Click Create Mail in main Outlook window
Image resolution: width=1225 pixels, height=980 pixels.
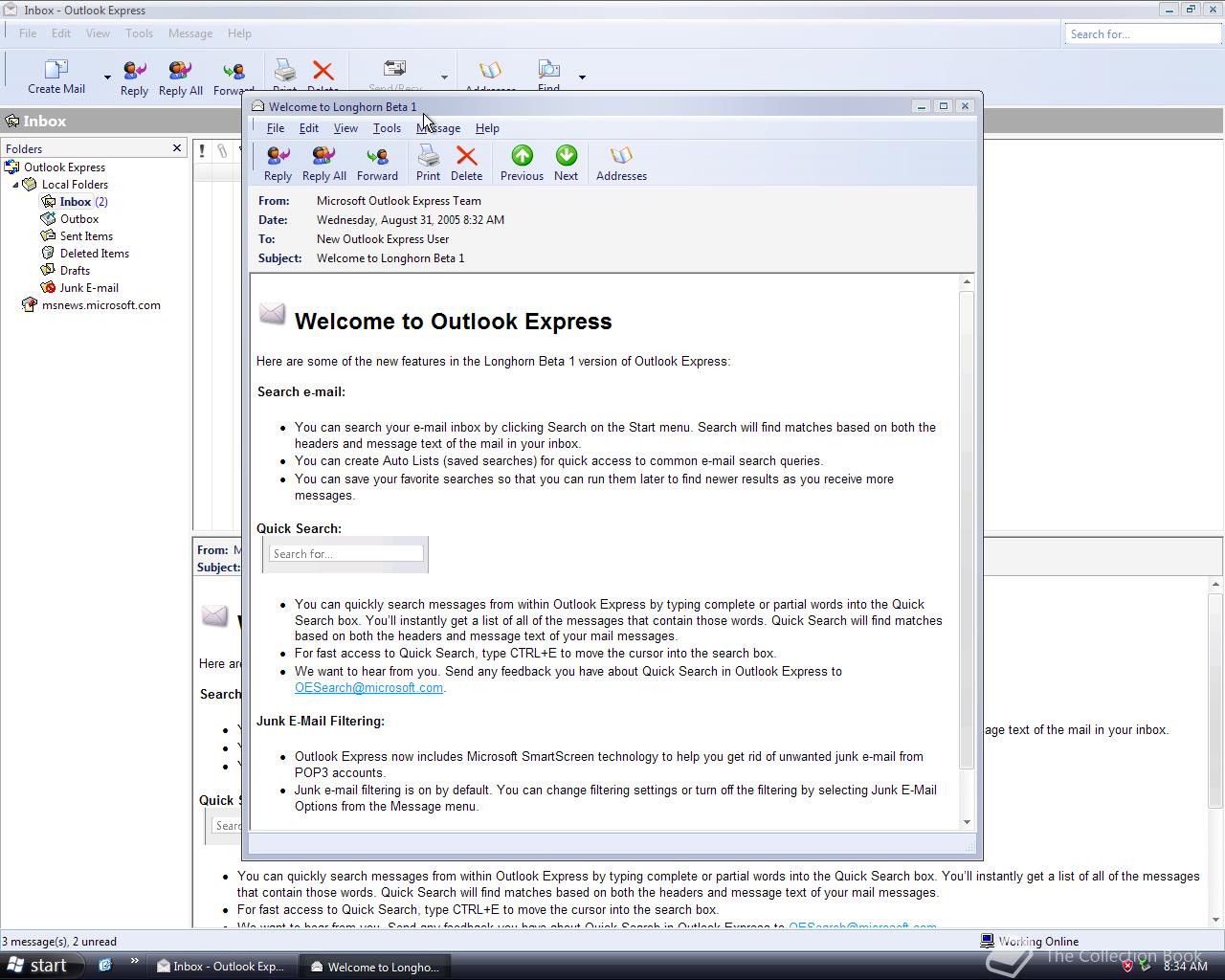point(56,77)
